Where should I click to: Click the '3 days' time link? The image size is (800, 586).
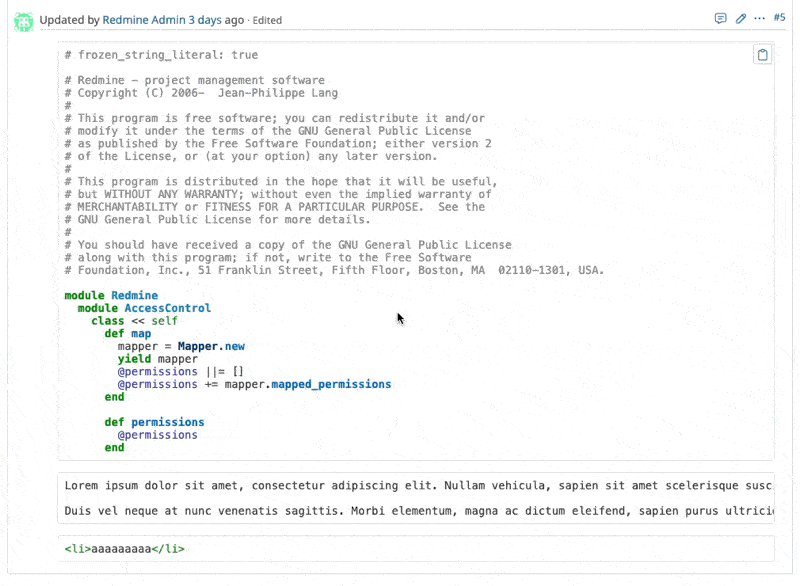click(x=205, y=20)
